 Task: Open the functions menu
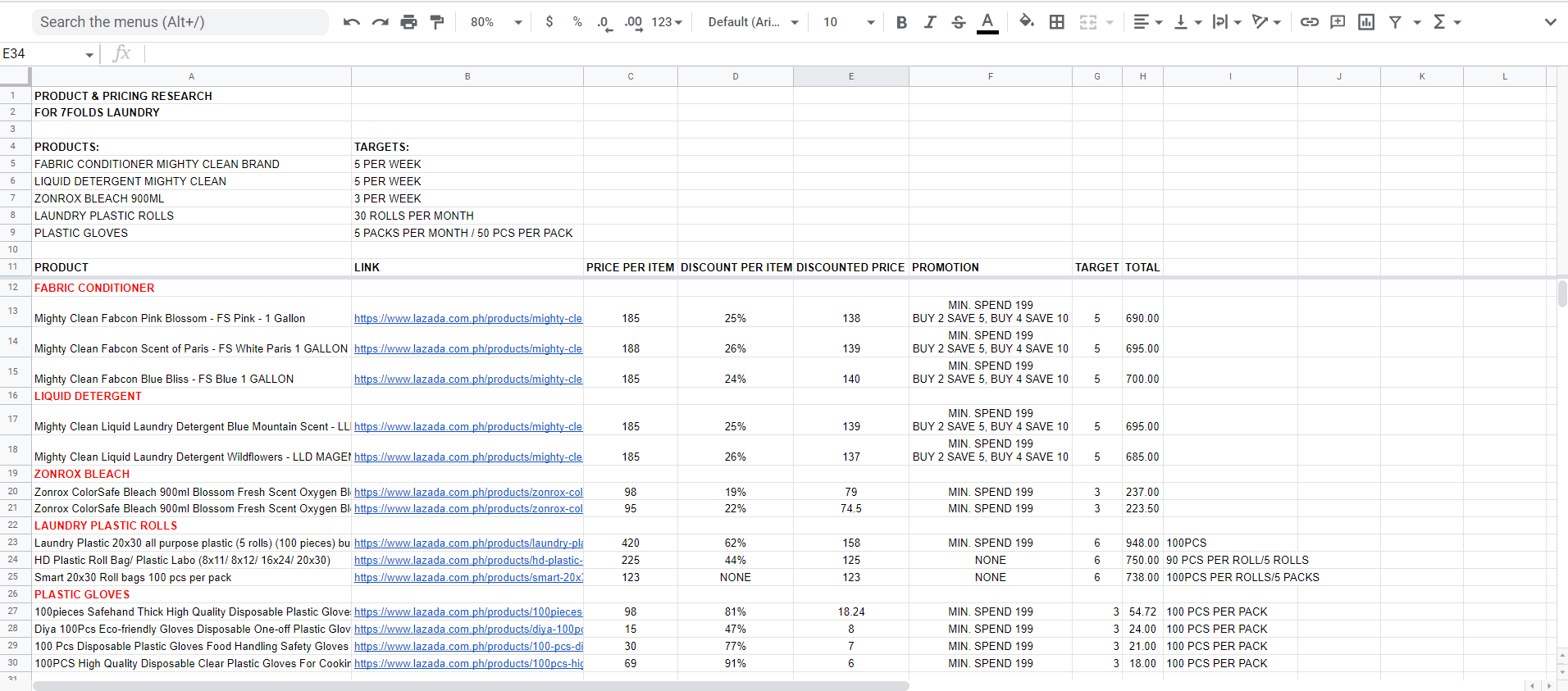(x=1446, y=22)
